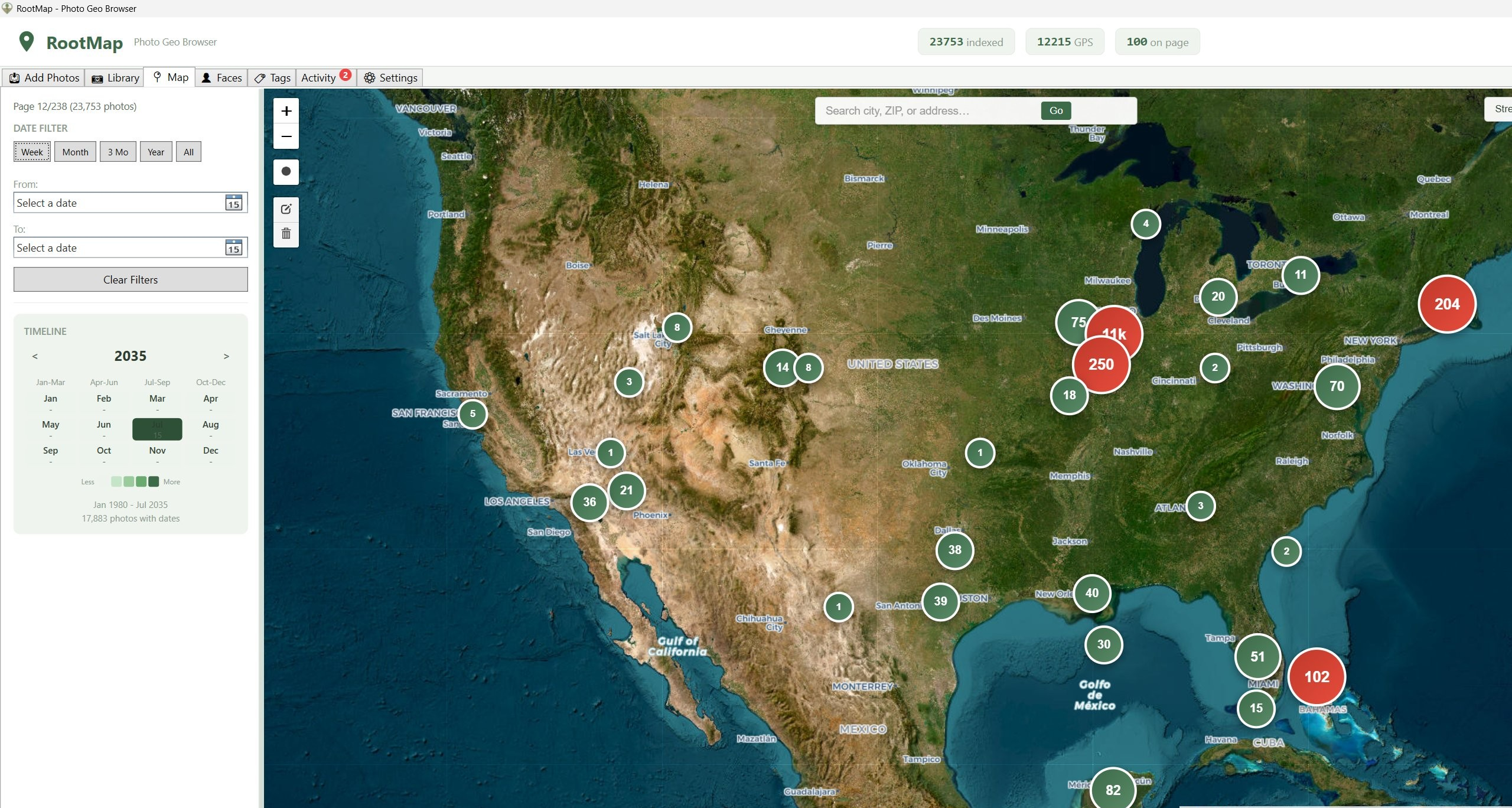Image resolution: width=1512 pixels, height=808 pixels.
Task: Click the 100 on page counter
Action: pyautogui.click(x=1158, y=42)
